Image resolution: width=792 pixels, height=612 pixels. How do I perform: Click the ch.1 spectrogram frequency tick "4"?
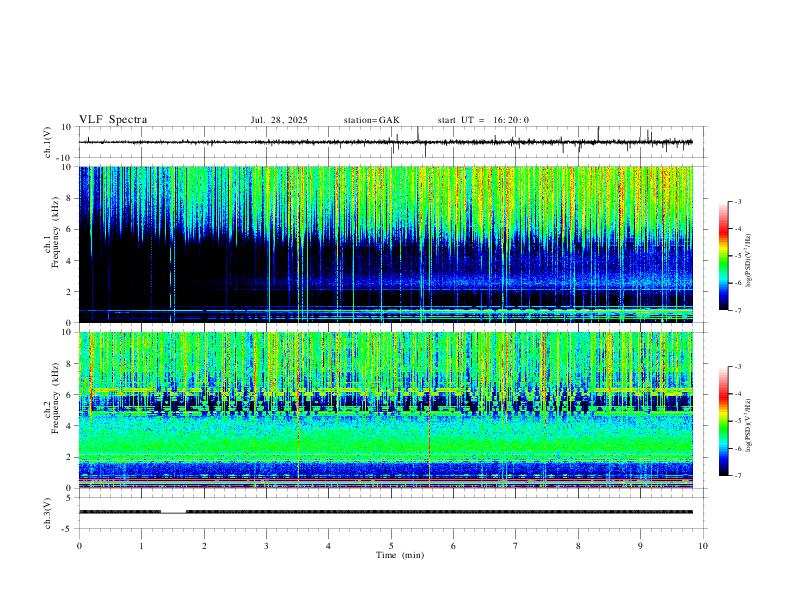70,261
